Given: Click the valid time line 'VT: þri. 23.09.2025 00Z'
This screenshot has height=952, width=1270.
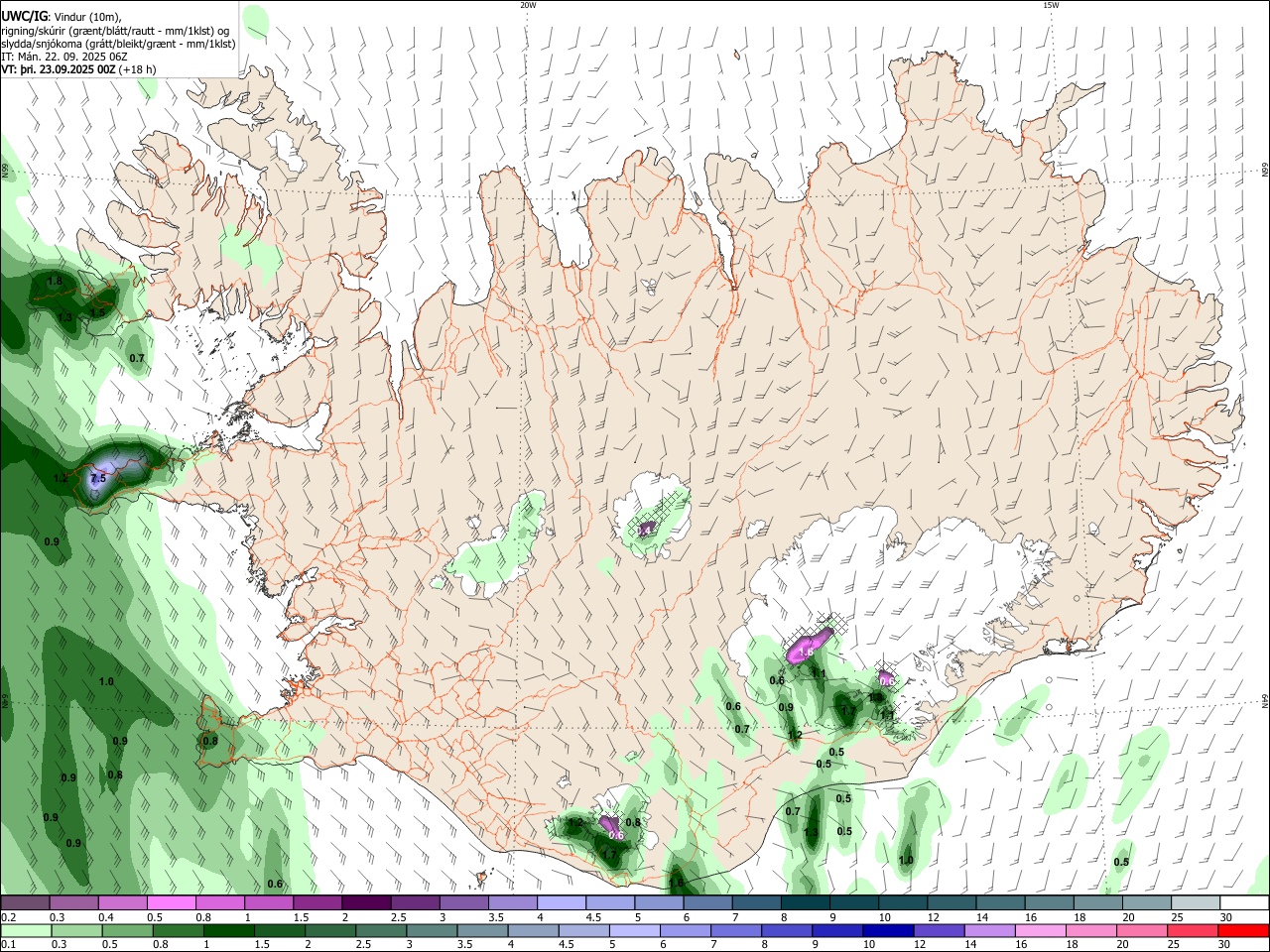Looking at the screenshot, I should click(59, 69).
